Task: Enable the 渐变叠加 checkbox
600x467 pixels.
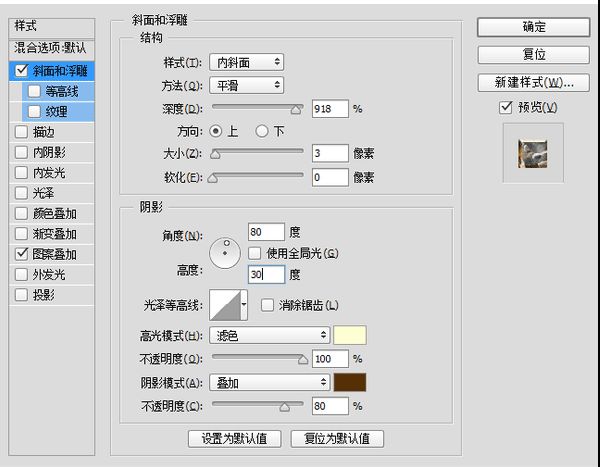Action: pos(21,234)
